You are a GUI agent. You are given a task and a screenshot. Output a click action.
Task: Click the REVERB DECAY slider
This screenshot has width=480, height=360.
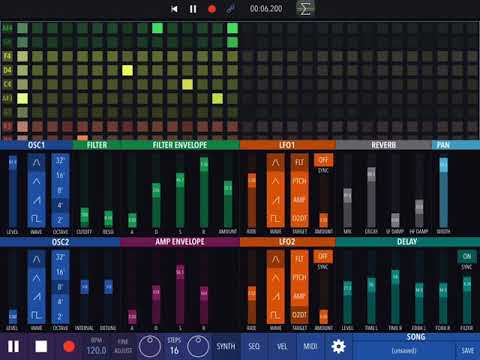click(x=371, y=191)
